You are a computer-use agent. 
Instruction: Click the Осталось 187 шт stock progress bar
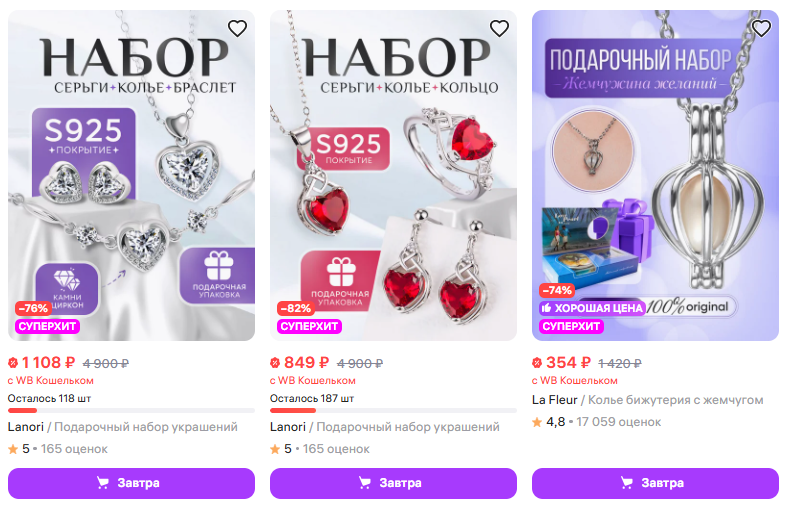point(393,411)
